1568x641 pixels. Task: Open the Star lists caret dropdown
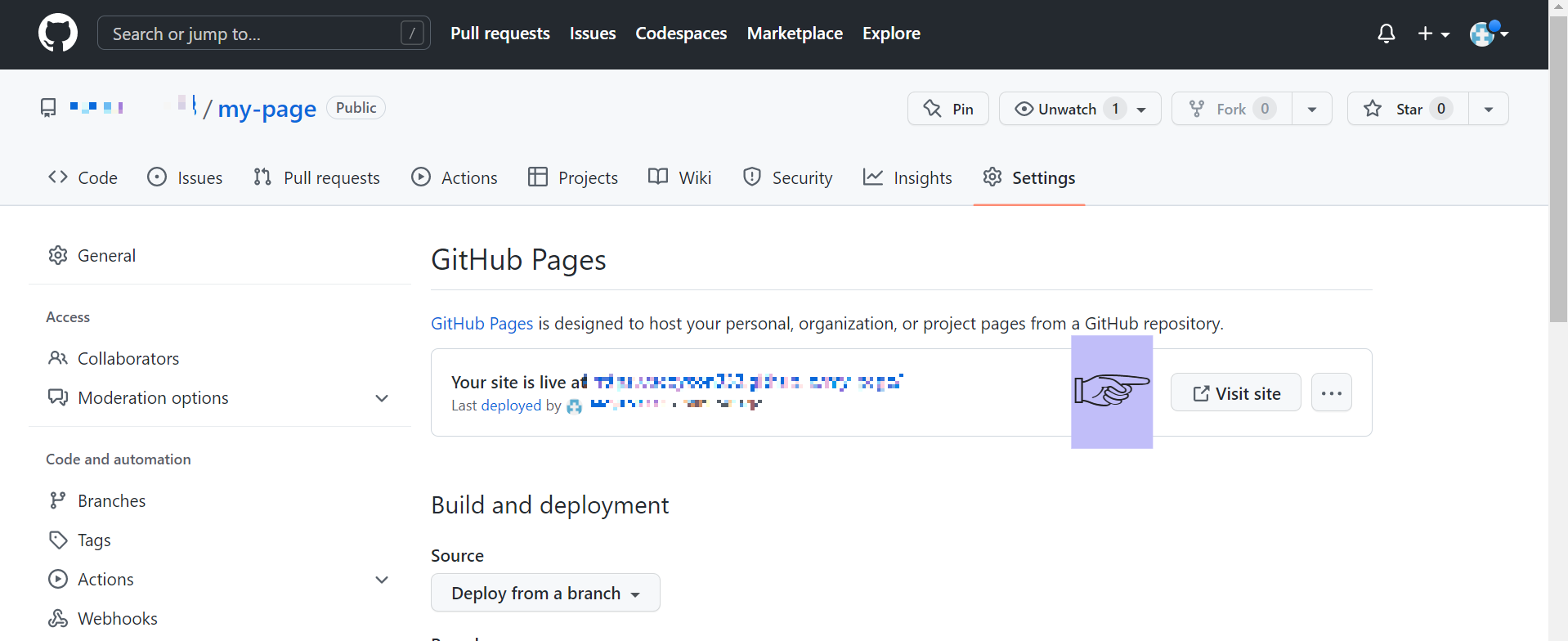tap(1489, 109)
